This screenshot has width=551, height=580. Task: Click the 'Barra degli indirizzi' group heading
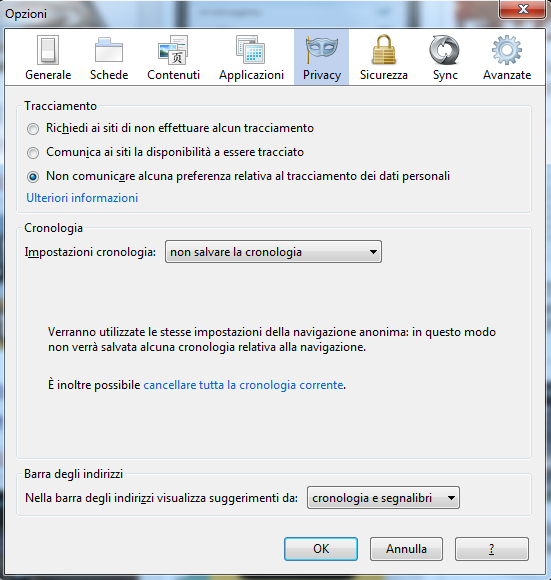[73, 474]
